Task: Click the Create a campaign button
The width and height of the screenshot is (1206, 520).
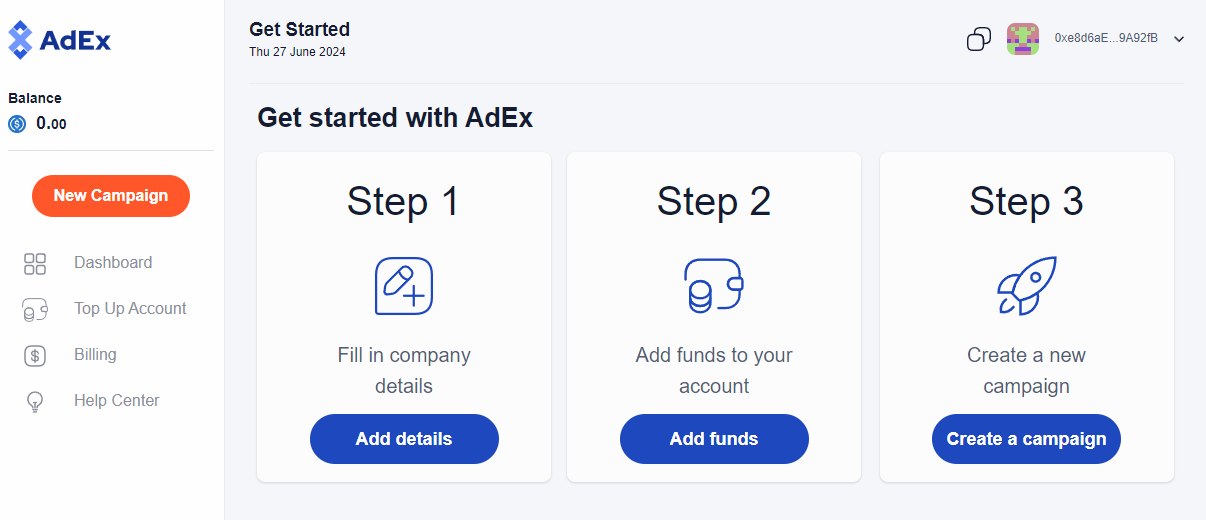Action: pyautogui.click(x=1026, y=439)
